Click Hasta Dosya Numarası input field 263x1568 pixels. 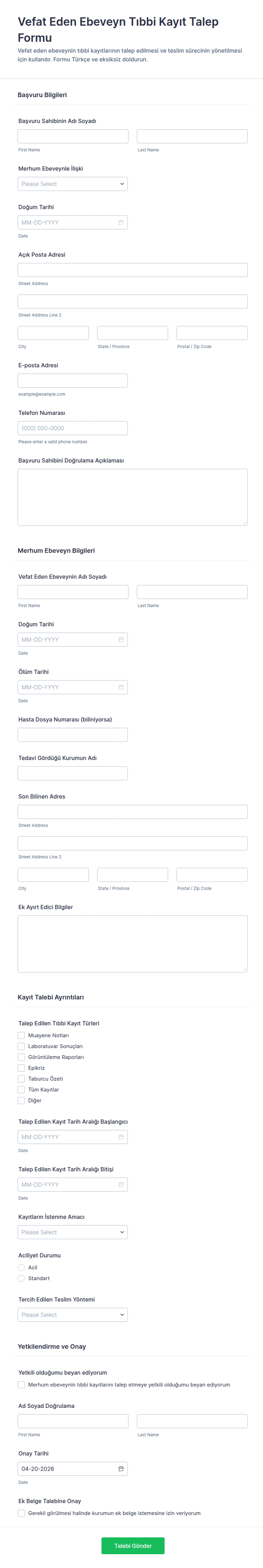tap(73, 735)
